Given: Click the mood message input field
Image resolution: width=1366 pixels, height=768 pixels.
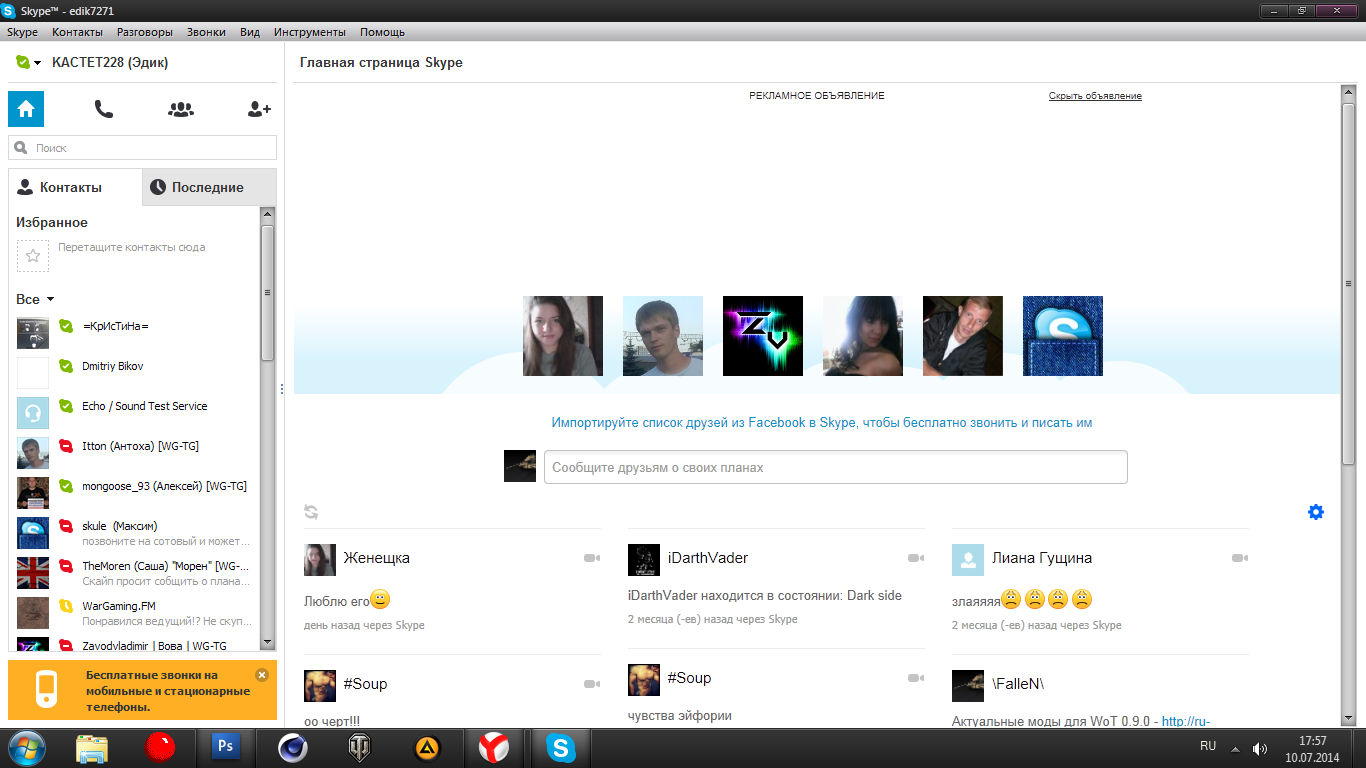Looking at the screenshot, I should pyautogui.click(x=835, y=467).
